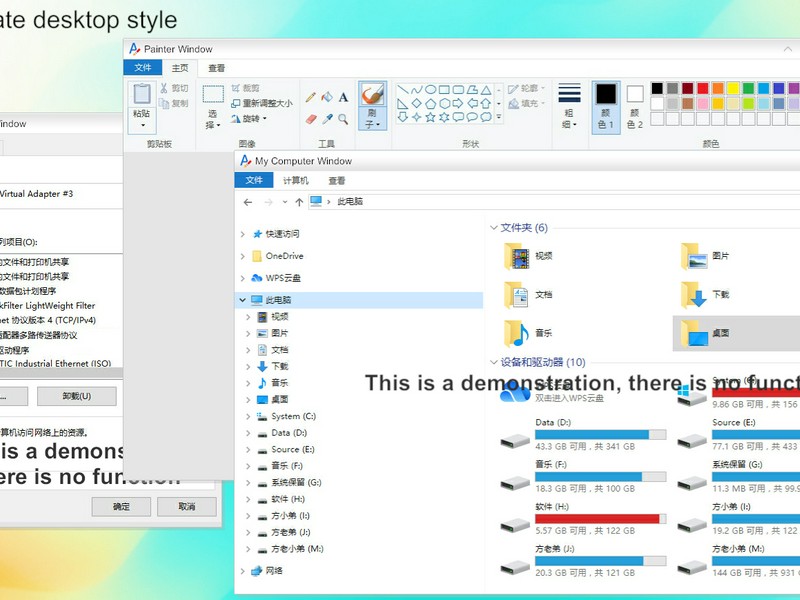Image resolution: width=800 pixels, height=600 pixels.
Task: Click the Copy icon in Painter ribbon
Action: [164, 104]
